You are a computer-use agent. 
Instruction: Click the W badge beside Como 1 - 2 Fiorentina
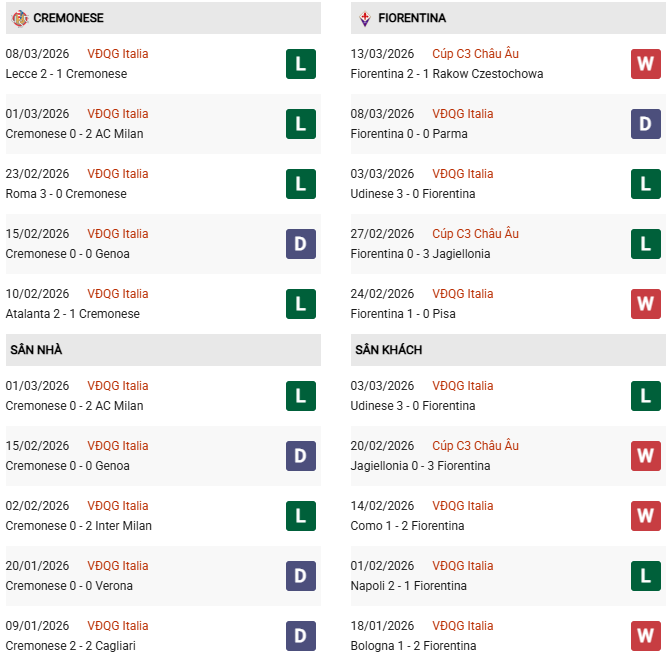[x=645, y=516]
